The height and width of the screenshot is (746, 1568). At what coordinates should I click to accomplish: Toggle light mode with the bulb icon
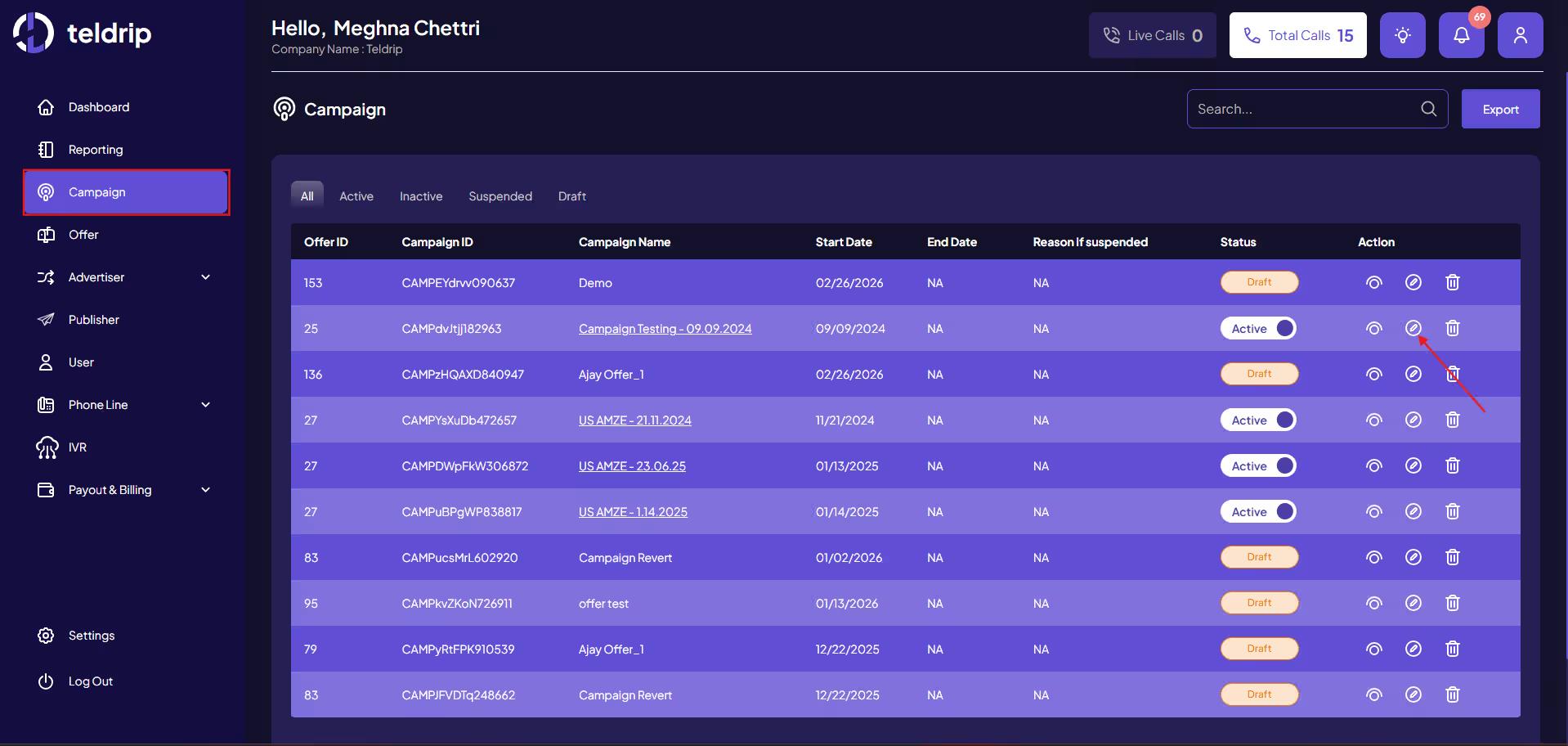click(1402, 35)
